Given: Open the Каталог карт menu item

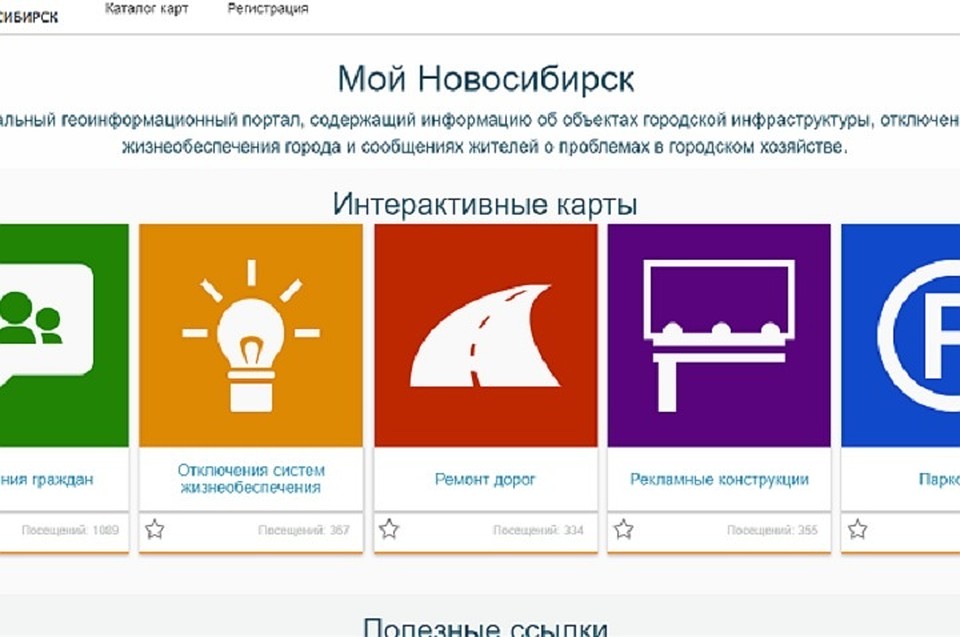Looking at the screenshot, I should tap(146, 9).
